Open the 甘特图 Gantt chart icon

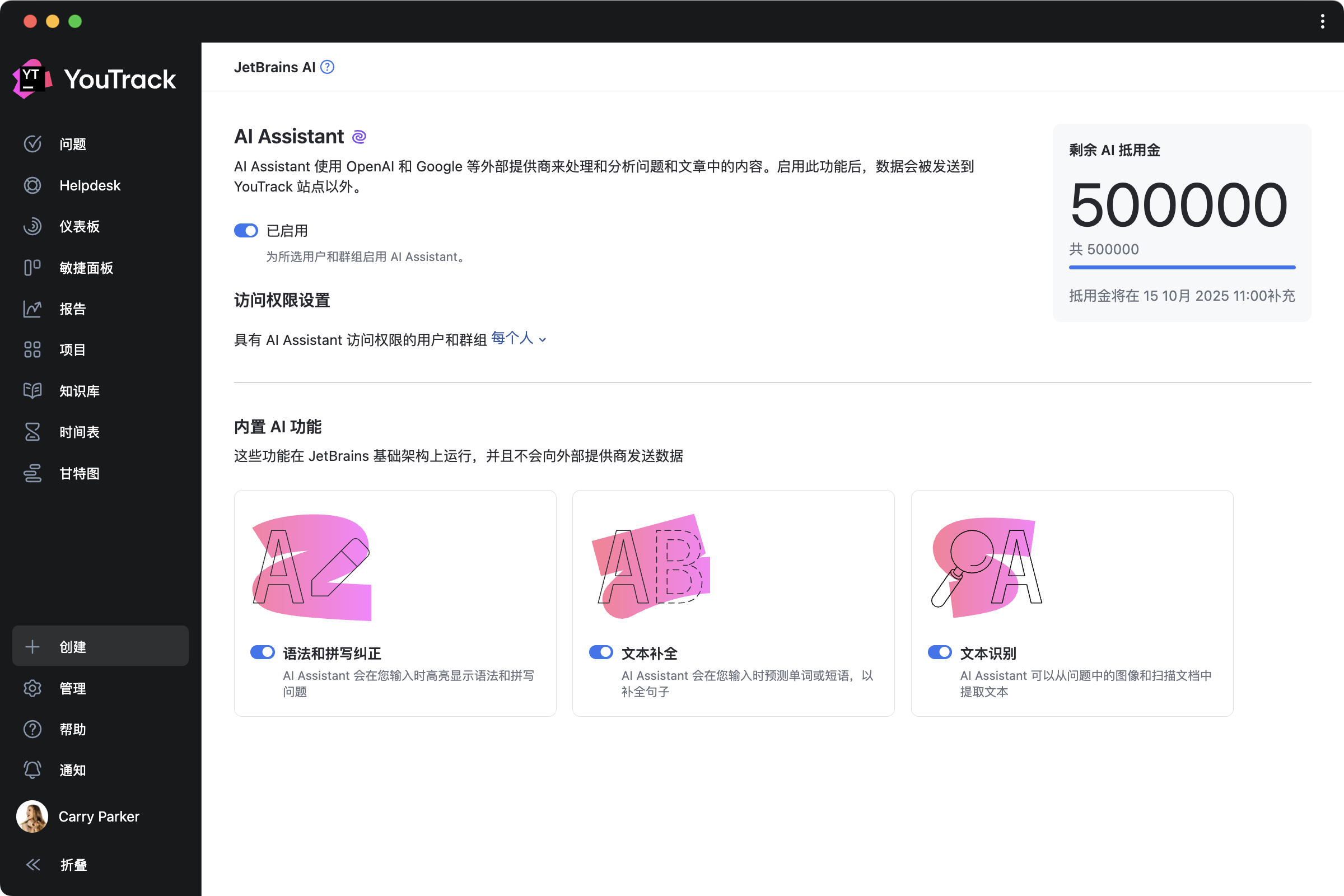click(x=32, y=474)
